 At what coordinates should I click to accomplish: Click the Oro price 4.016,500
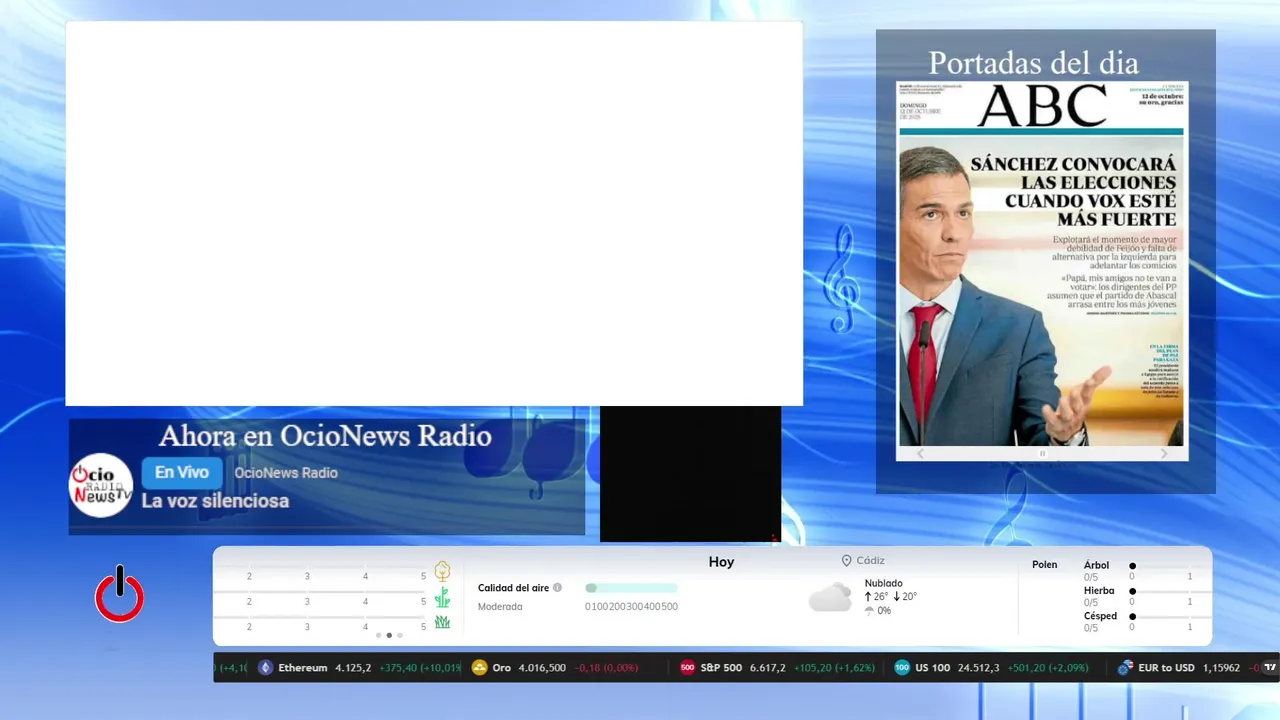click(542, 668)
